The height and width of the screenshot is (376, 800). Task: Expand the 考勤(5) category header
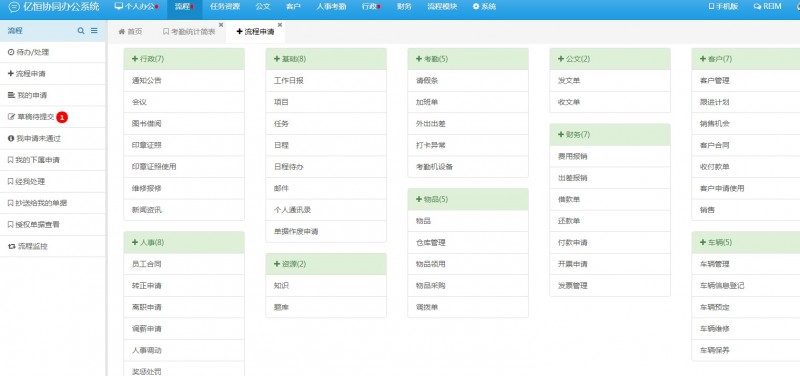(468, 59)
